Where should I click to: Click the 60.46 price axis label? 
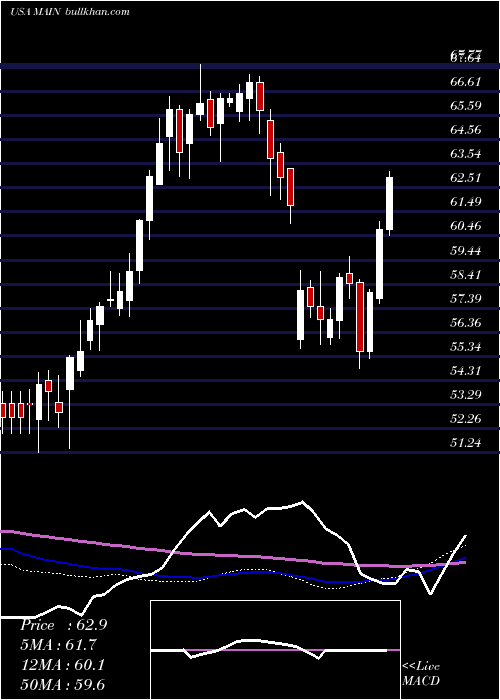tap(466, 226)
